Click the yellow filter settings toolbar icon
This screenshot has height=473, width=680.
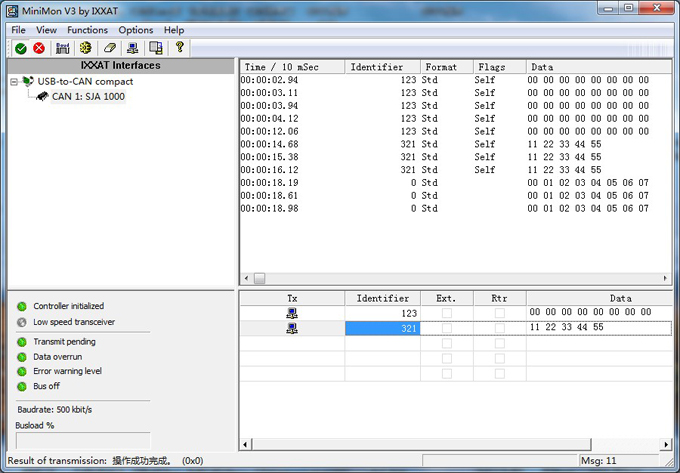pos(86,47)
